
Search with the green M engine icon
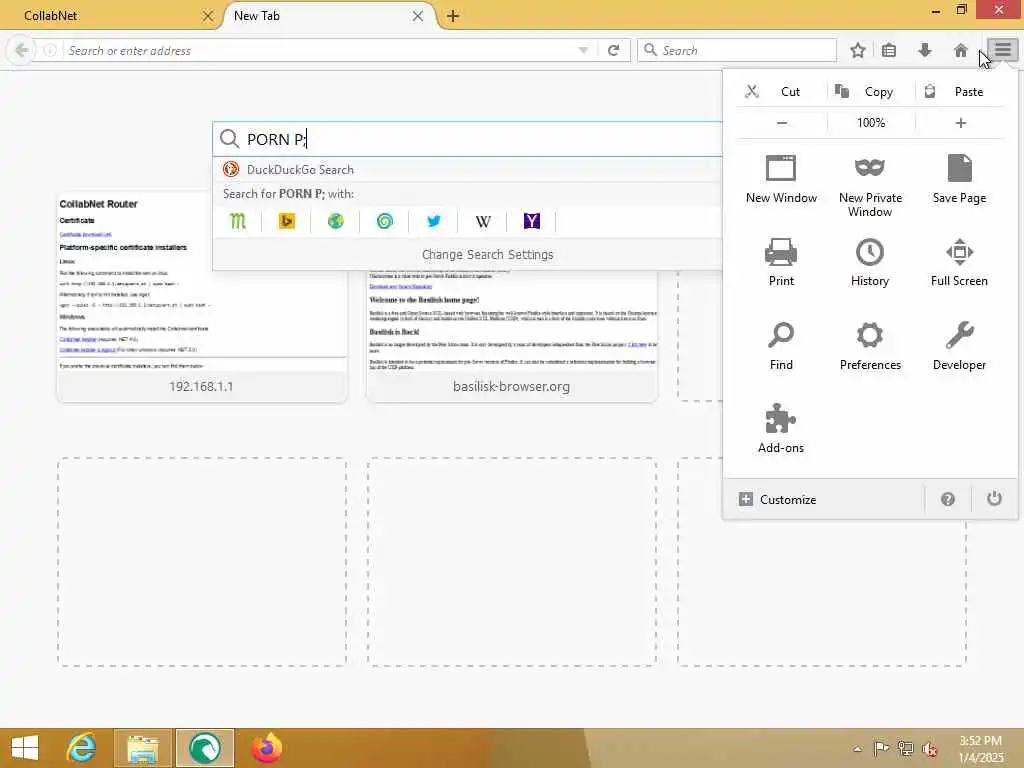pos(238,221)
